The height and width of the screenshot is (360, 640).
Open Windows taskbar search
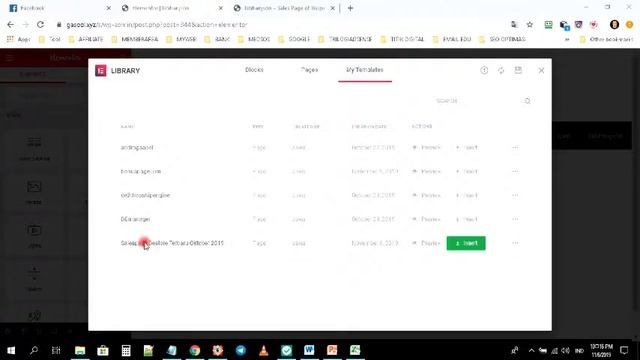(34, 350)
